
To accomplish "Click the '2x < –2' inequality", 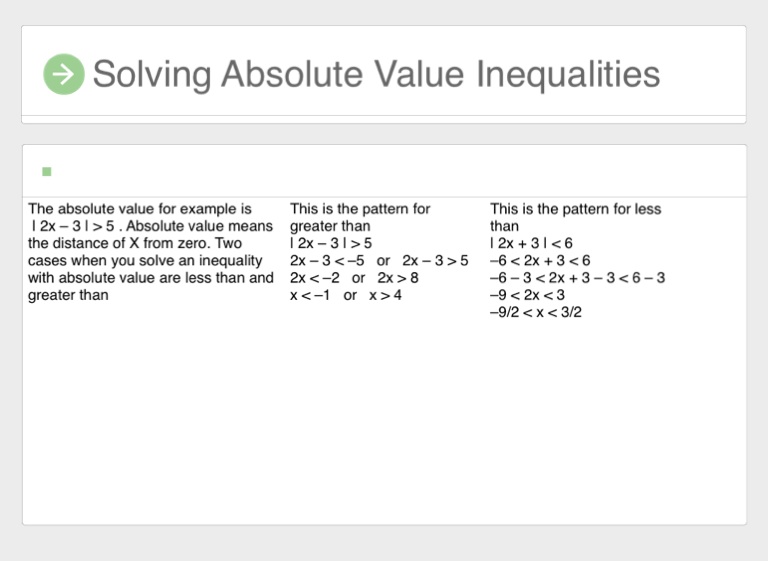I will tap(315, 278).
